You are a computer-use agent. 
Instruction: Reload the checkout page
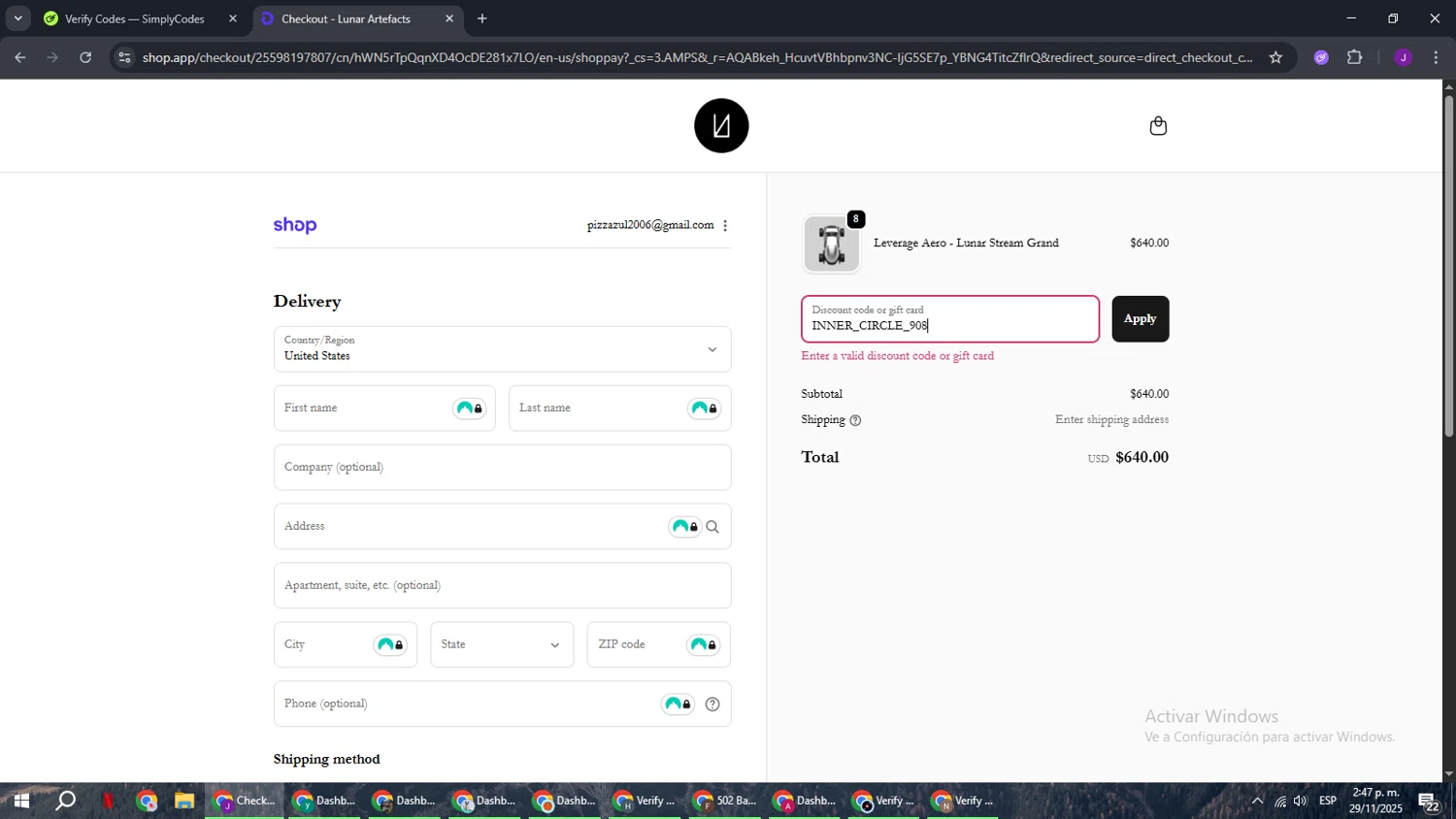pos(85,57)
